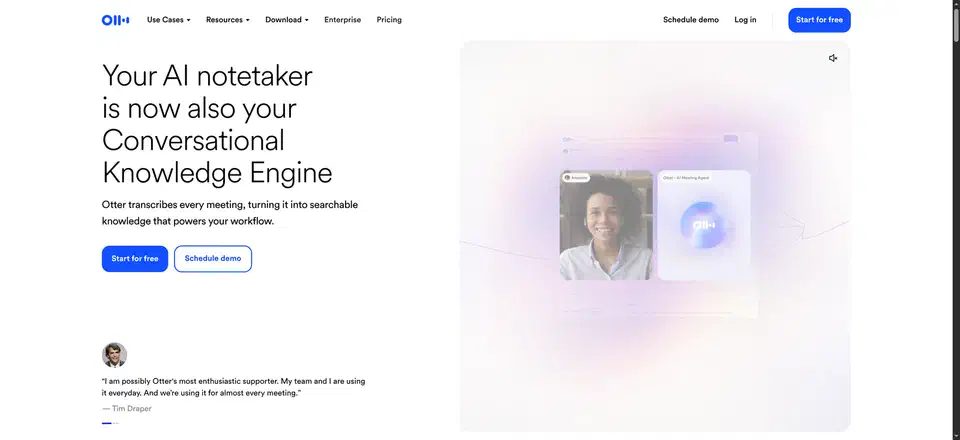Expand the Use Cases dropdown menu
Image resolution: width=960 pixels, height=440 pixels.
pos(168,20)
